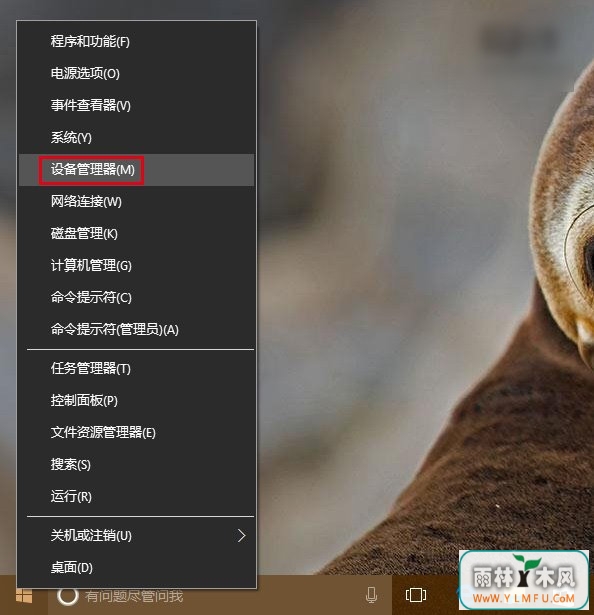The height and width of the screenshot is (615, 594).
Task: Click 系统(Y) in the context menu
Action: [137, 138]
